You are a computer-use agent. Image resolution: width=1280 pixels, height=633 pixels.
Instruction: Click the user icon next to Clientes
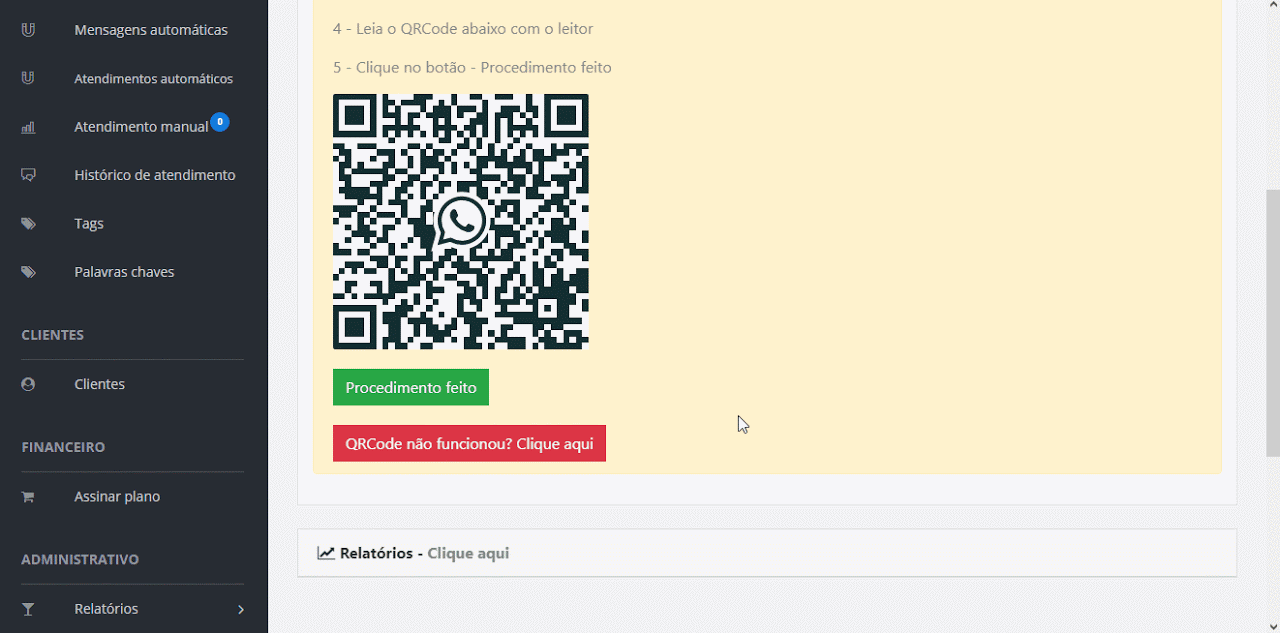coord(28,384)
